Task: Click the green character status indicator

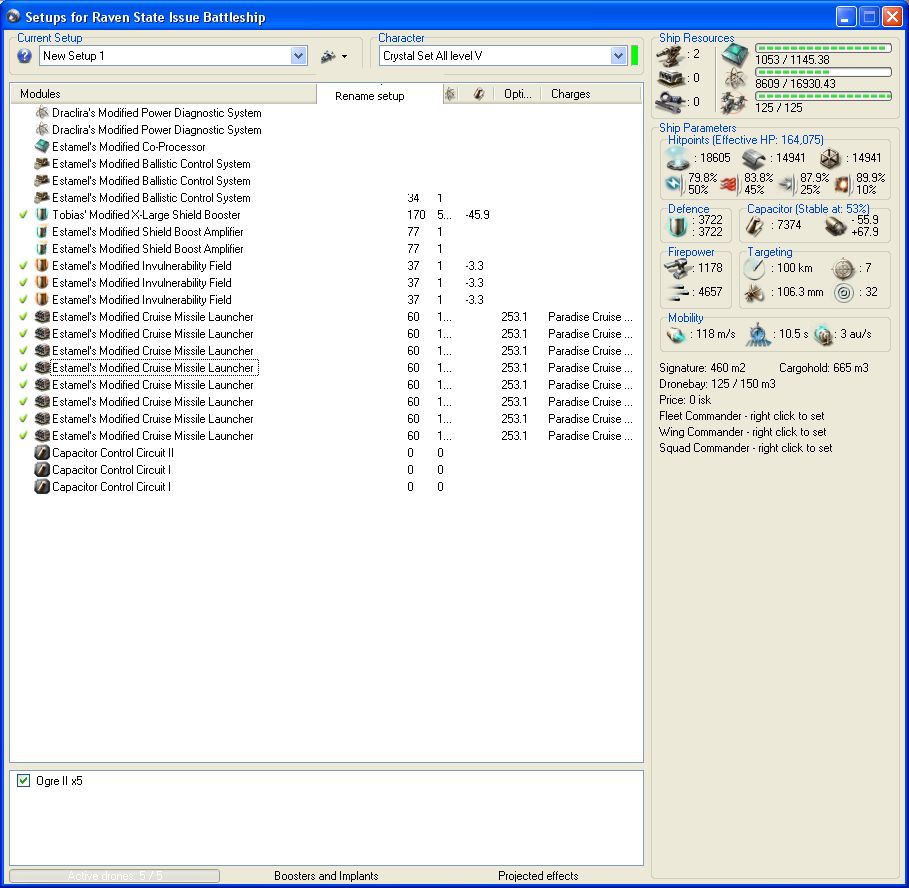Action: (635, 56)
